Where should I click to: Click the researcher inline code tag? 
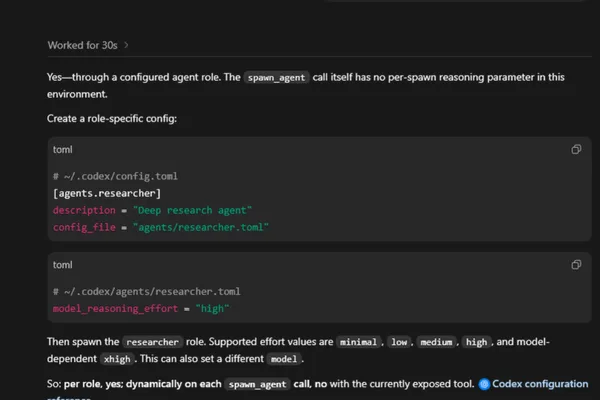(x=152, y=342)
